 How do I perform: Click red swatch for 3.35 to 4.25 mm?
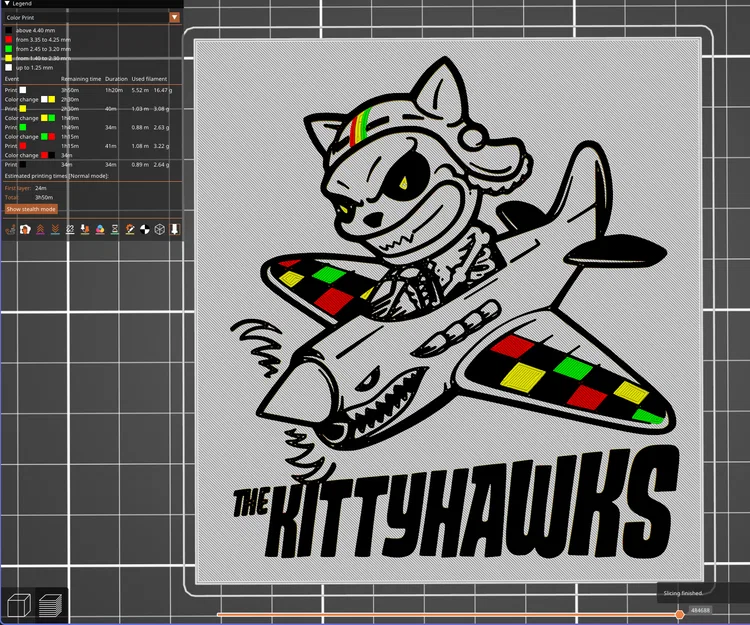9,40
